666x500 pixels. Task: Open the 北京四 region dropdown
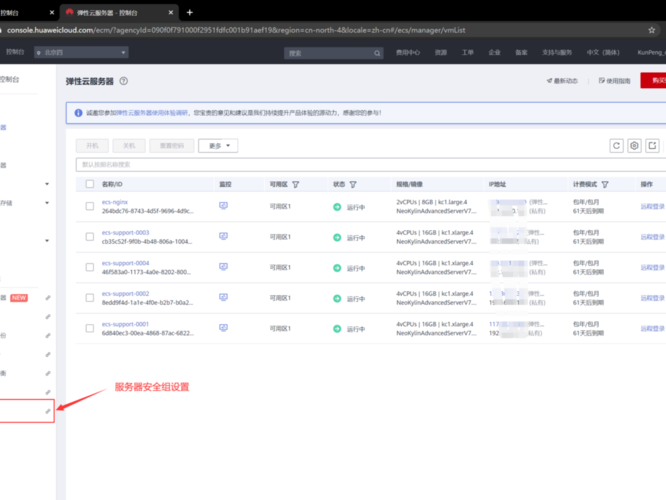click(x=82, y=53)
